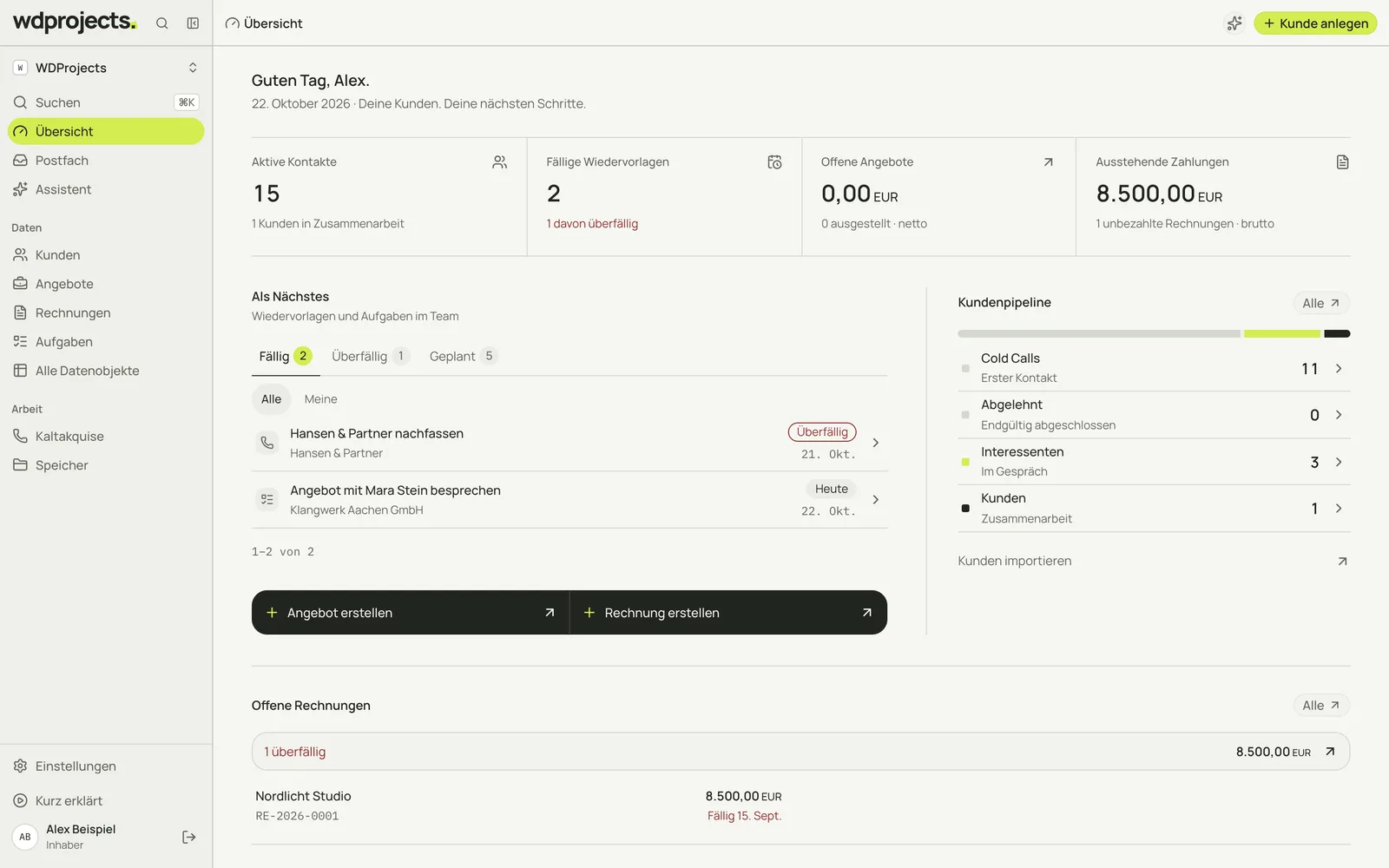Image resolution: width=1389 pixels, height=868 pixels.
Task: Click arrow icon on überfällig summary bar
Action: point(1330,752)
